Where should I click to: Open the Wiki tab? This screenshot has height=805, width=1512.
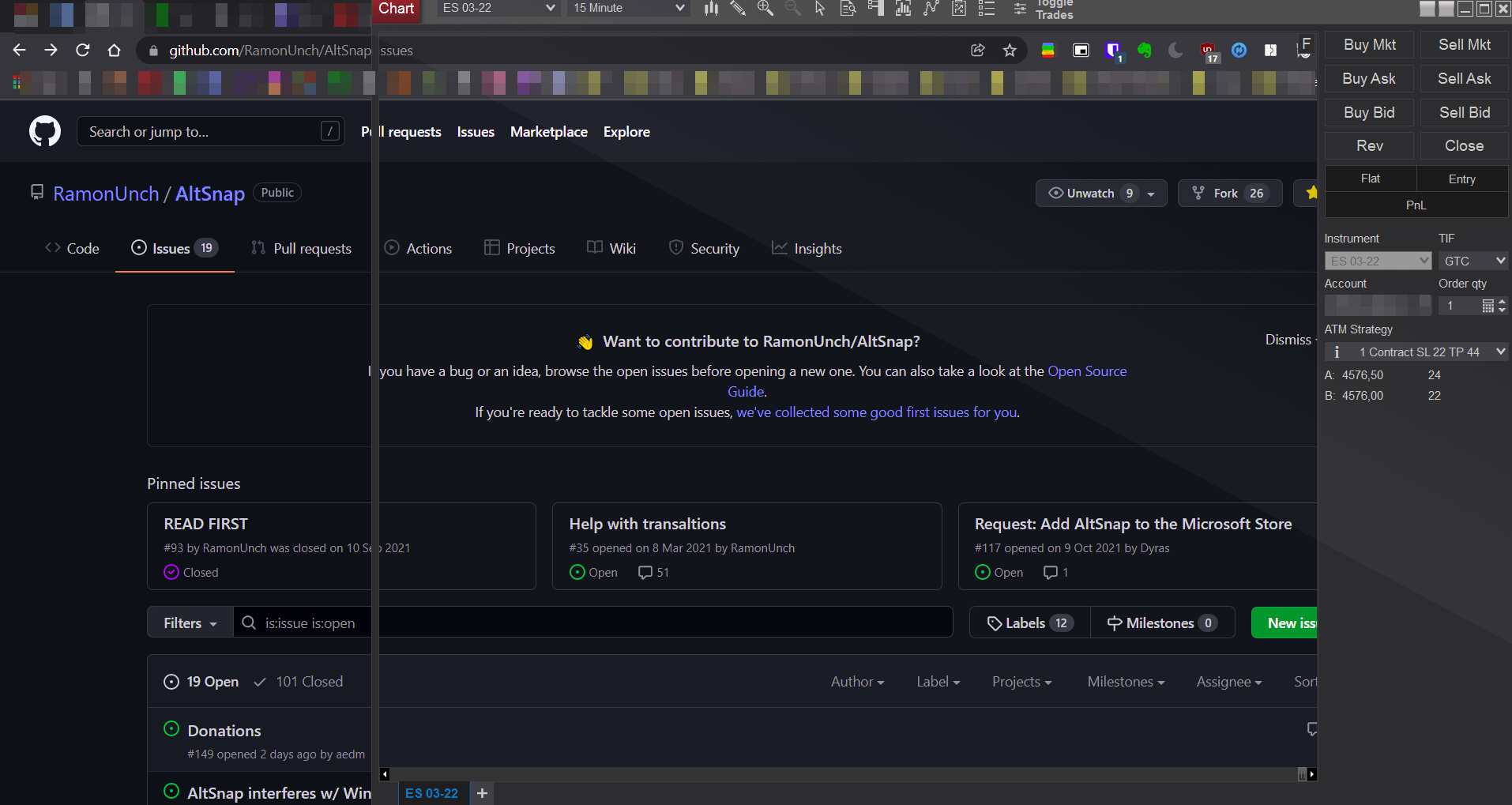click(611, 248)
